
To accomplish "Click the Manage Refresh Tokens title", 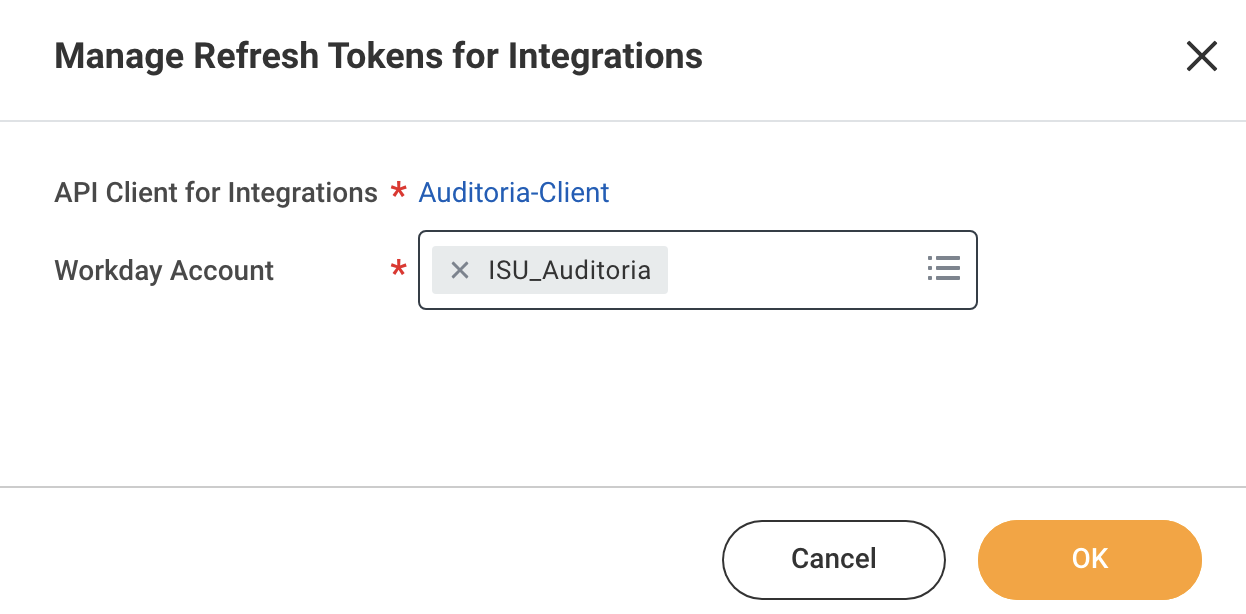I will pyautogui.click(x=380, y=56).
